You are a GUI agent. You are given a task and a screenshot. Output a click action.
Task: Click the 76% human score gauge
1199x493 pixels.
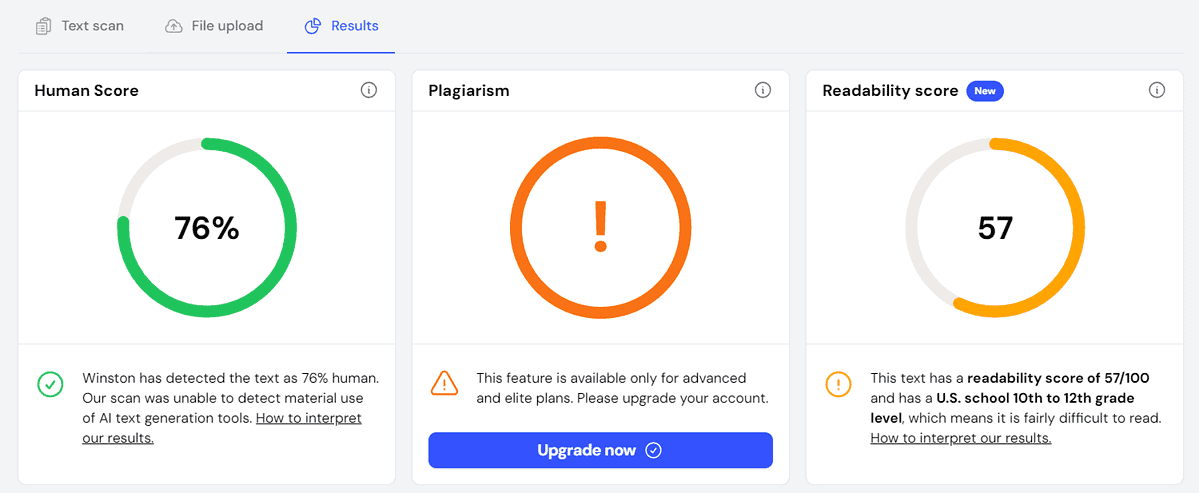[206, 228]
